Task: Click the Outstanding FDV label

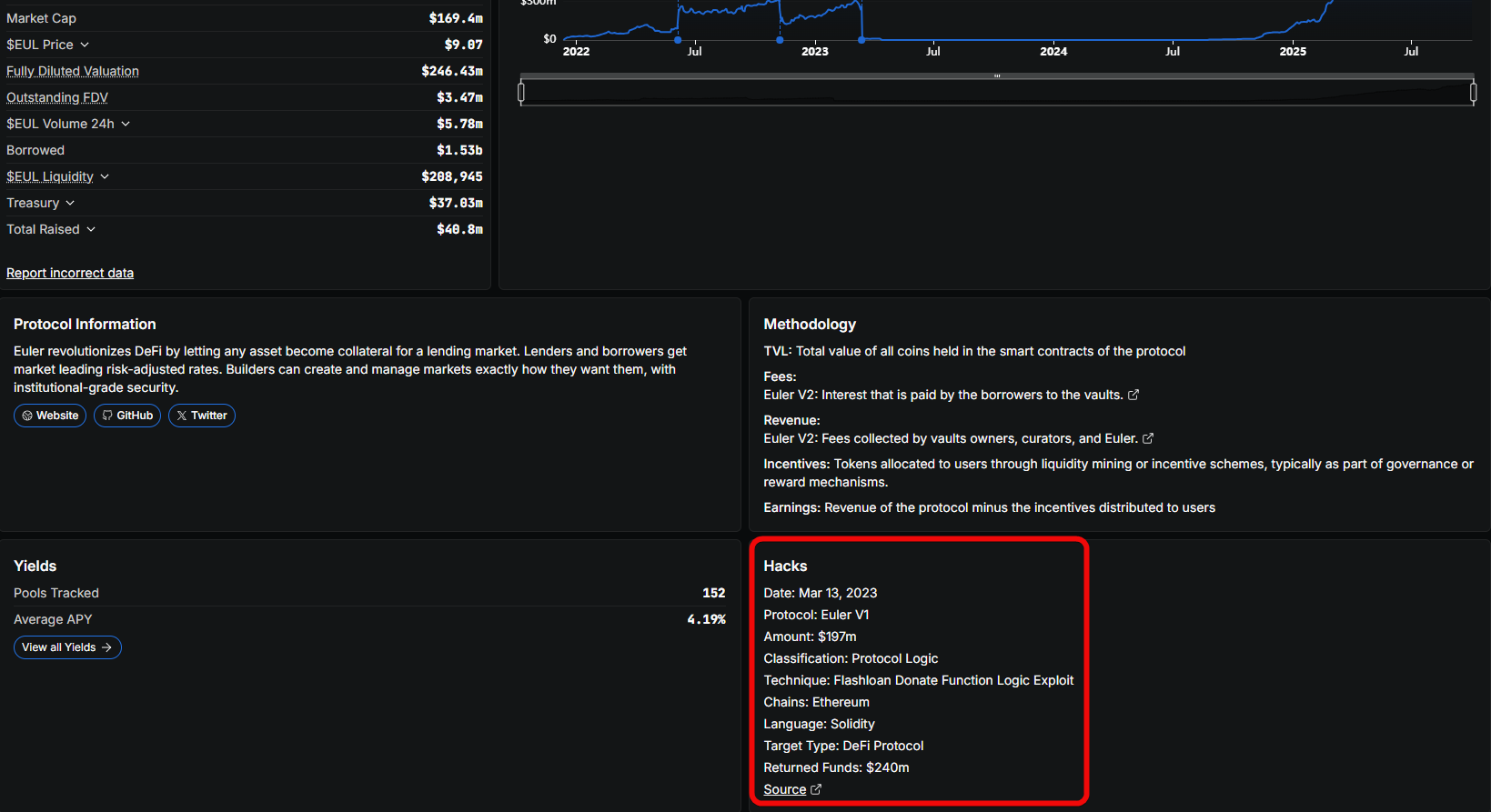Action: [x=57, y=97]
